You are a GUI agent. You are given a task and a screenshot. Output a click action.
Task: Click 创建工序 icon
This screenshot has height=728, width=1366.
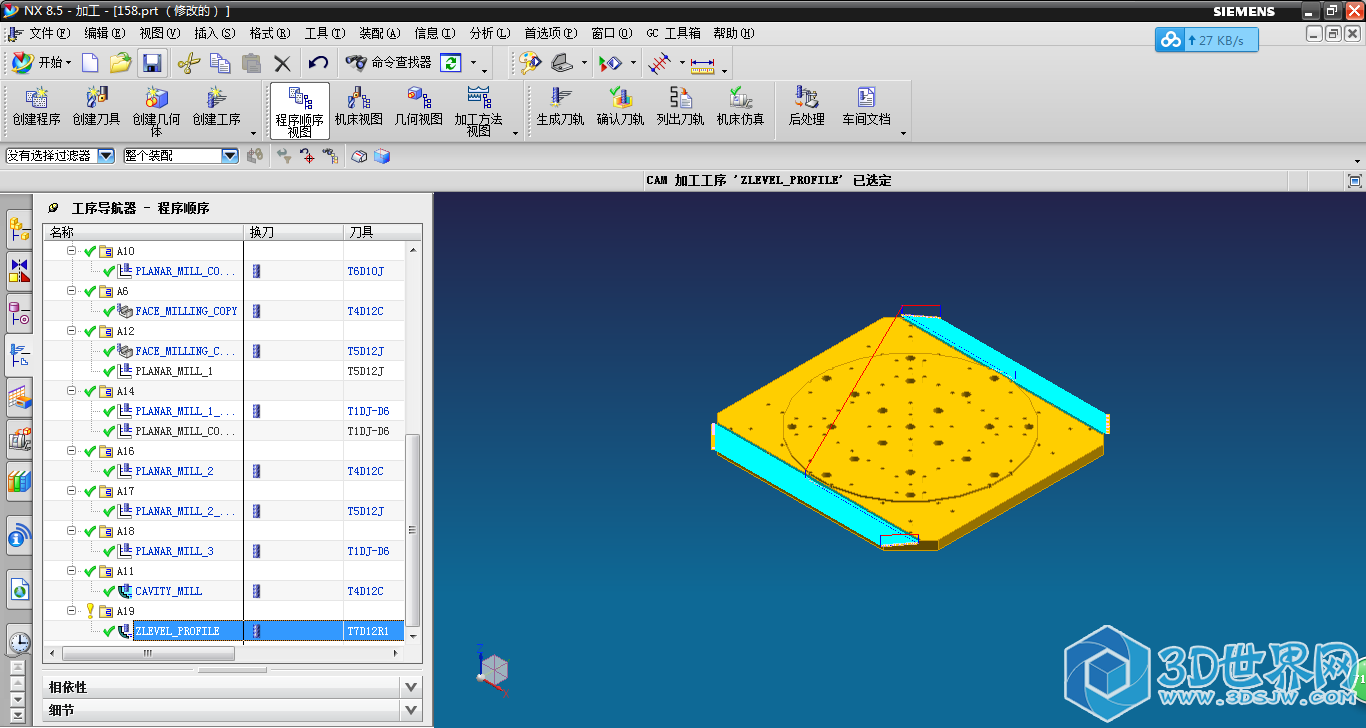[x=216, y=106]
